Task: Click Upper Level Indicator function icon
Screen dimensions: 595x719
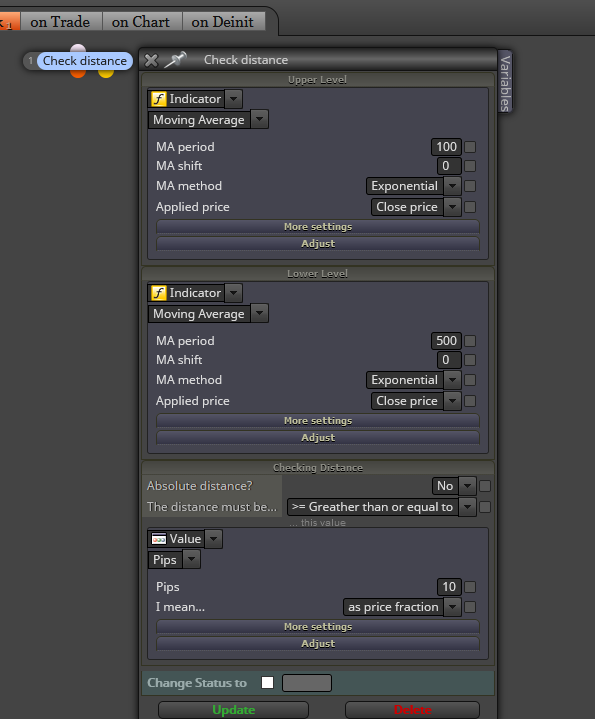Action: point(159,99)
